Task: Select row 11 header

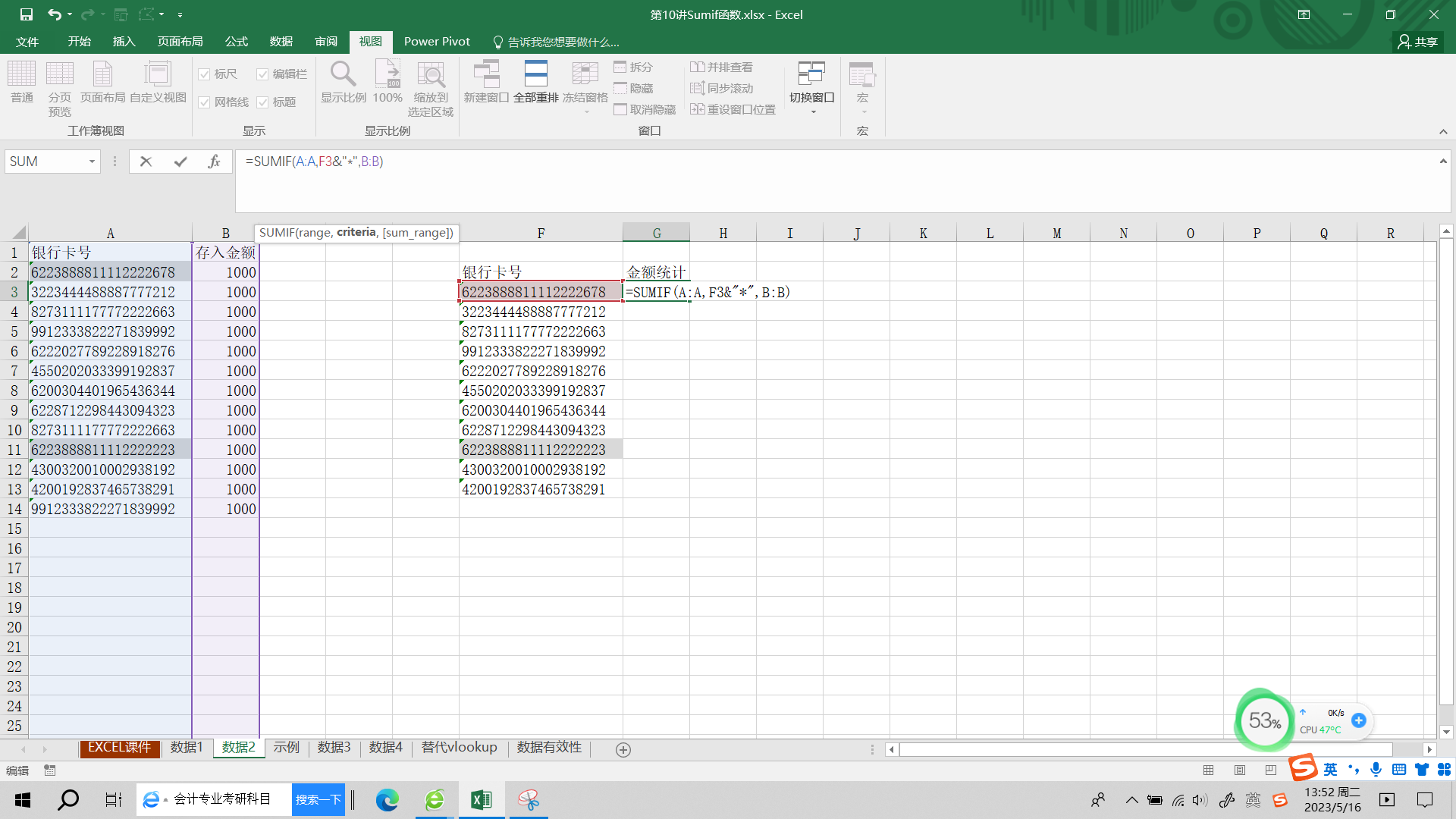Action: (14, 450)
